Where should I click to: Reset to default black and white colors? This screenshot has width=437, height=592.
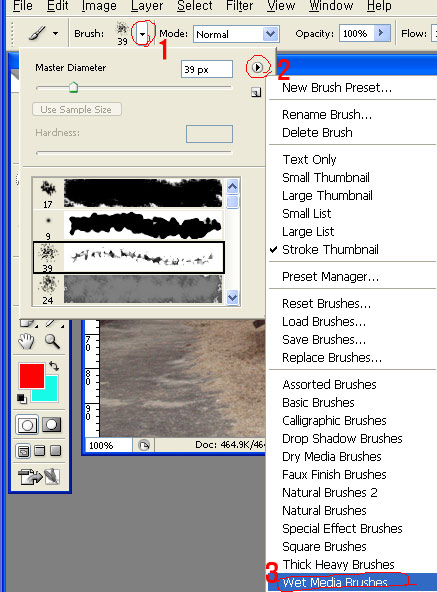pos(22,398)
